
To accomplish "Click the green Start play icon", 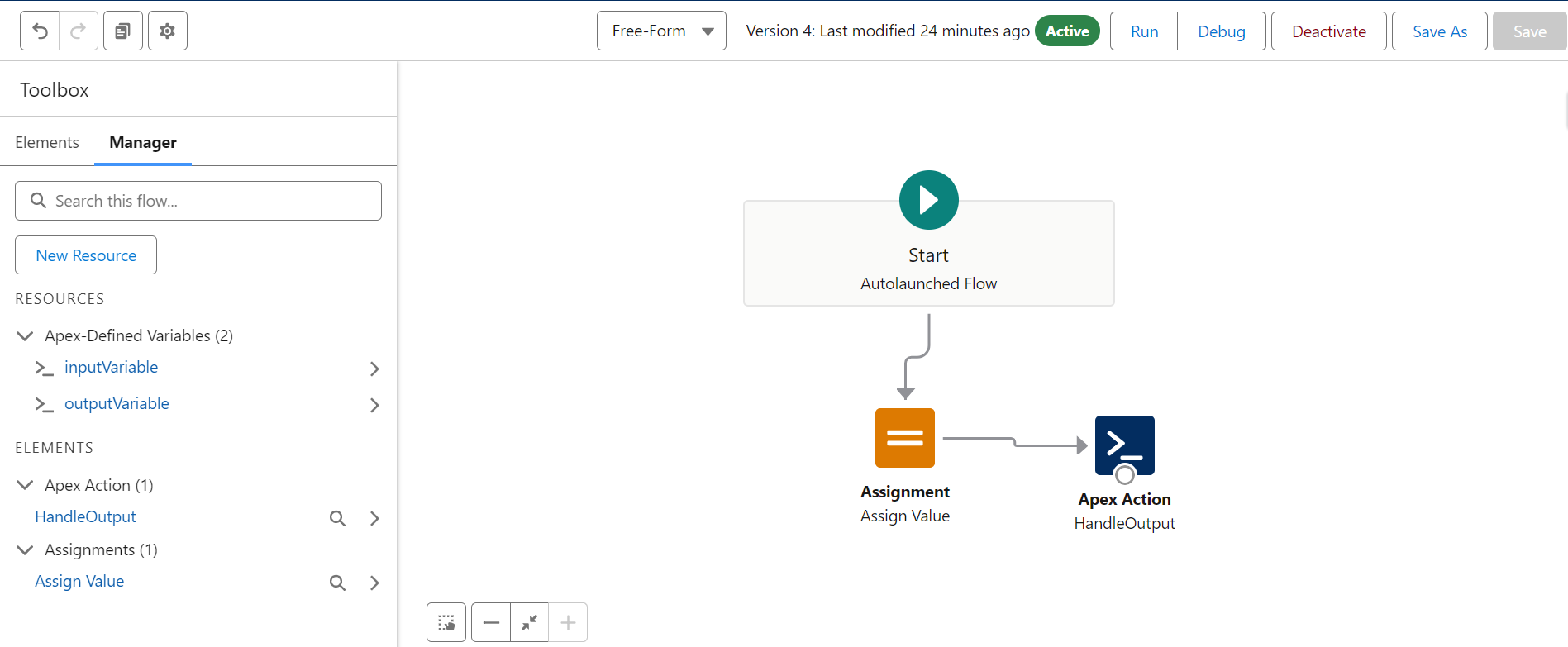I will pyautogui.click(x=928, y=200).
